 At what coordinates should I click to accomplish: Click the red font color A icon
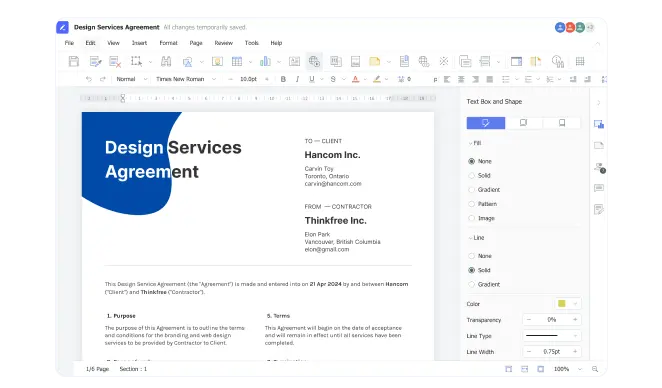pyautogui.click(x=355, y=79)
